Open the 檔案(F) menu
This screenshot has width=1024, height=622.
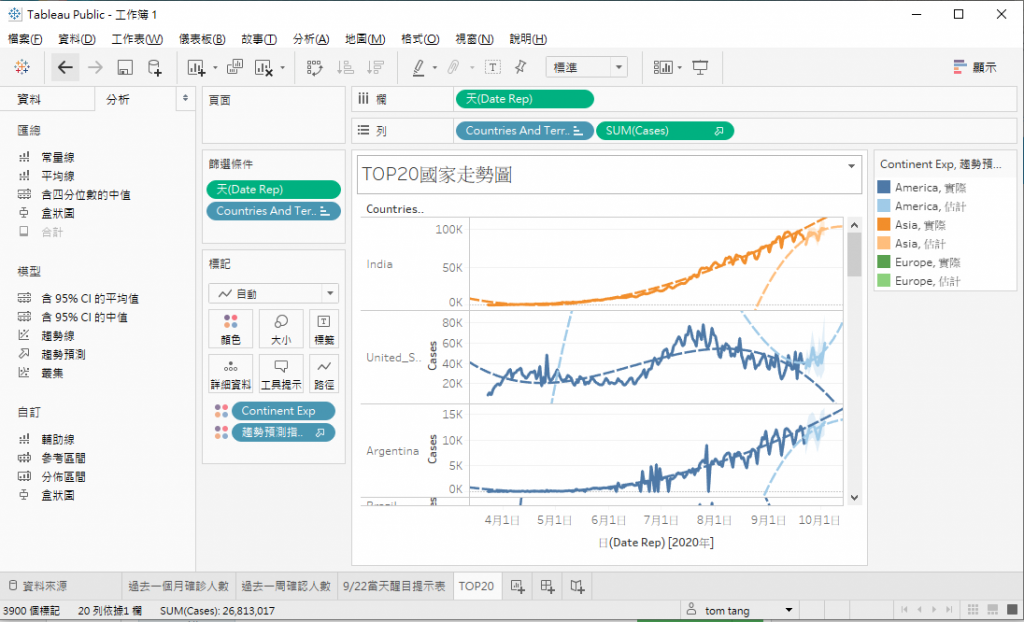point(25,39)
